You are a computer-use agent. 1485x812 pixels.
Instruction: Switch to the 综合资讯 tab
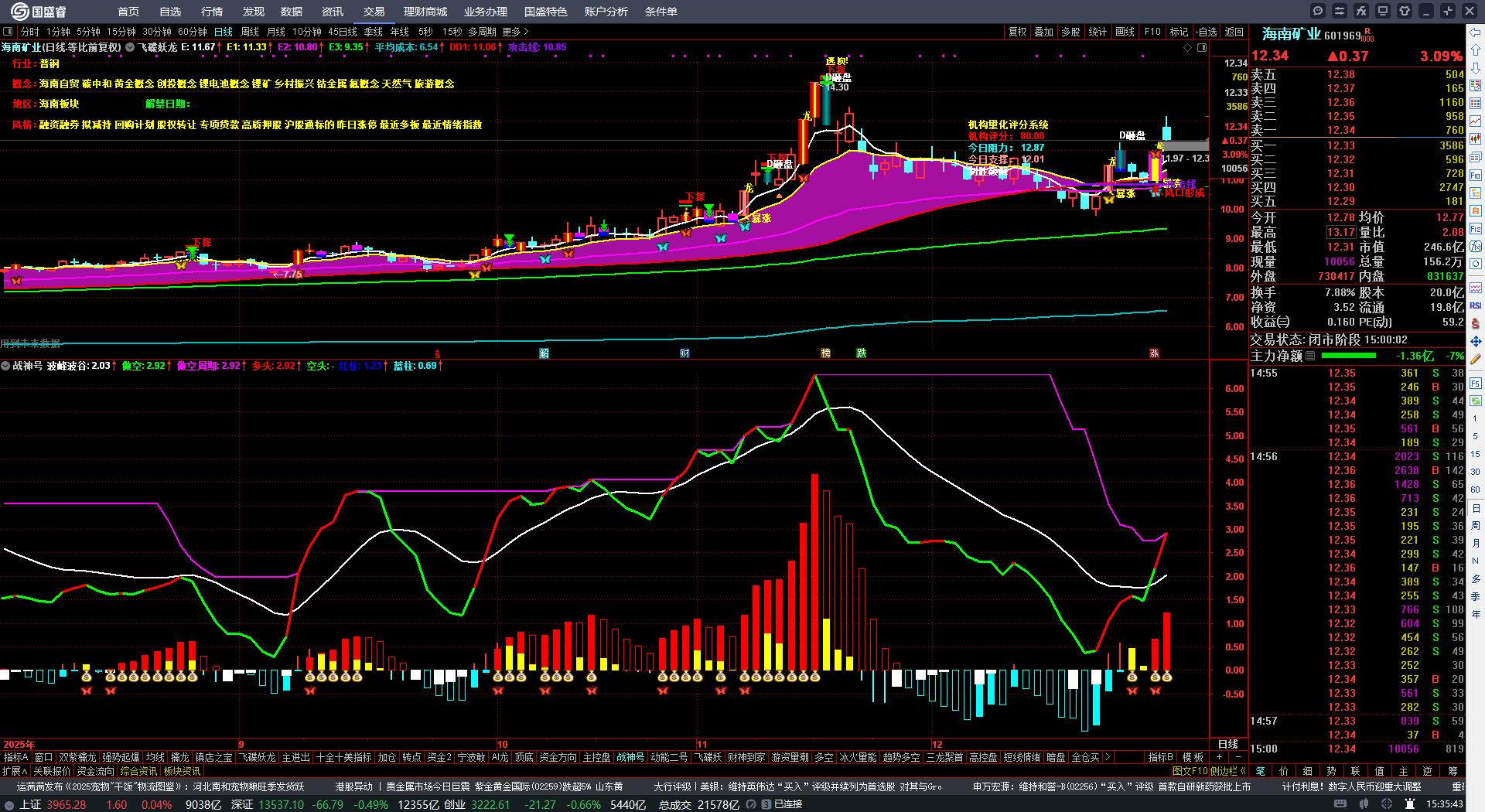click(138, 771)
